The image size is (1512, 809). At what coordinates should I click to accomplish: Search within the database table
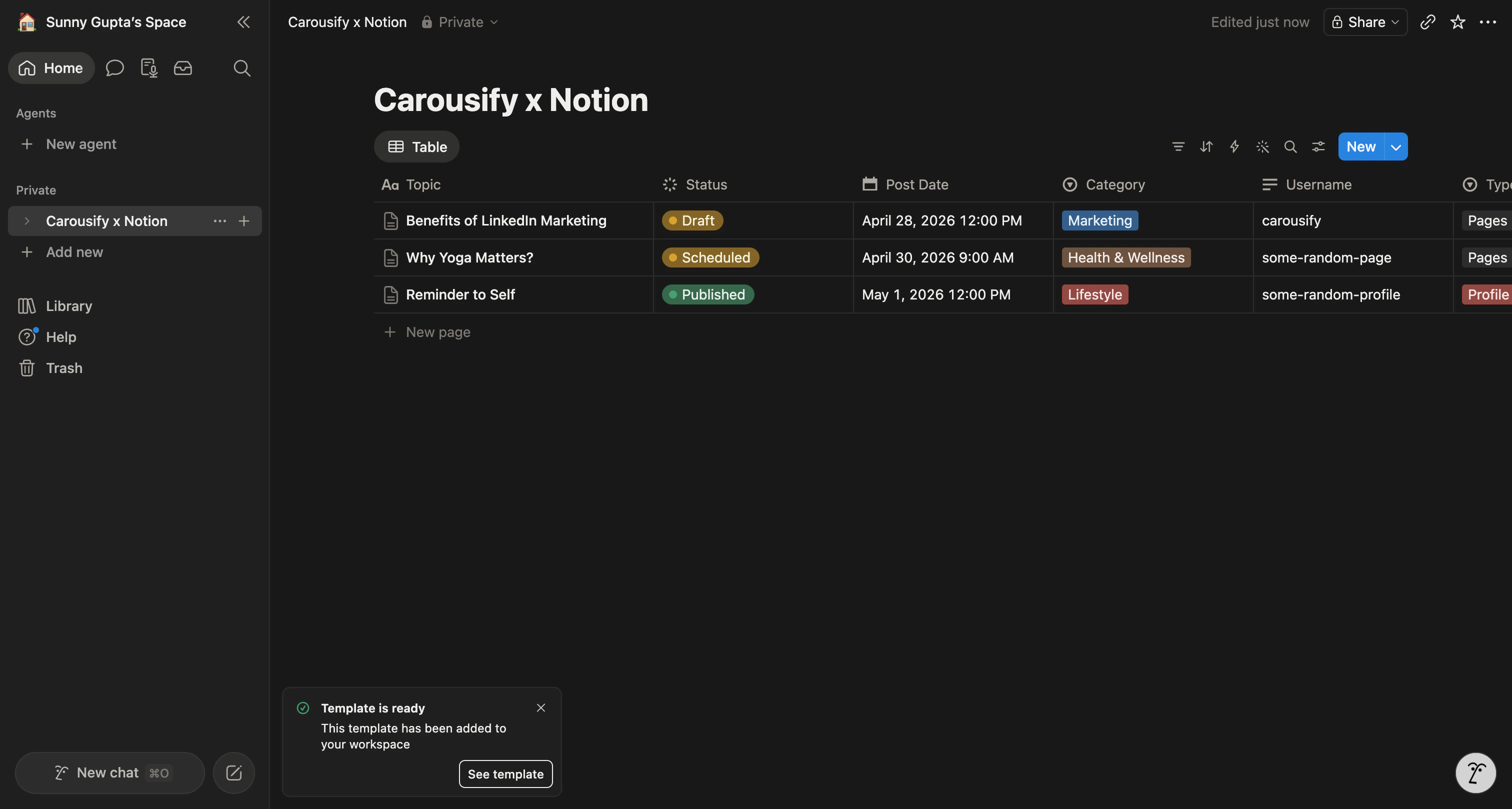pyautogui.click(x=1290, y=147)
